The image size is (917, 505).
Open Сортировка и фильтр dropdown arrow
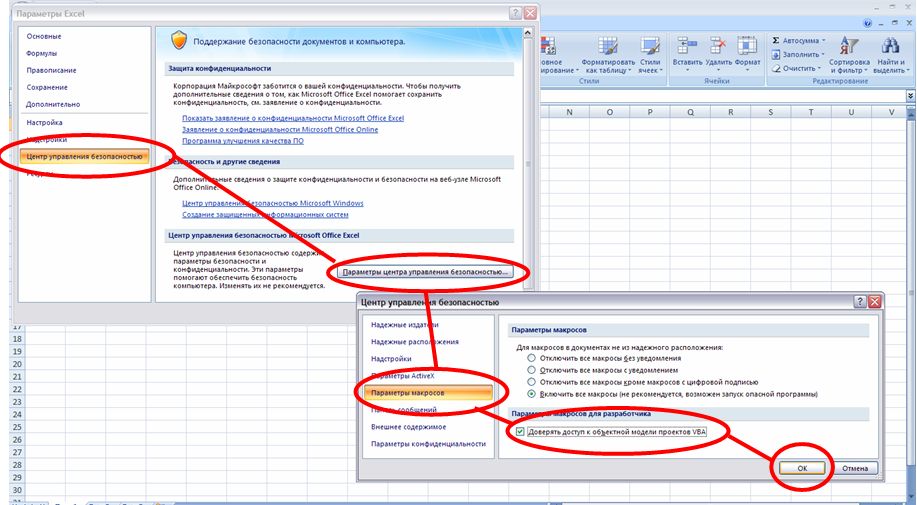pyautogui.click(x=866, y=71)
